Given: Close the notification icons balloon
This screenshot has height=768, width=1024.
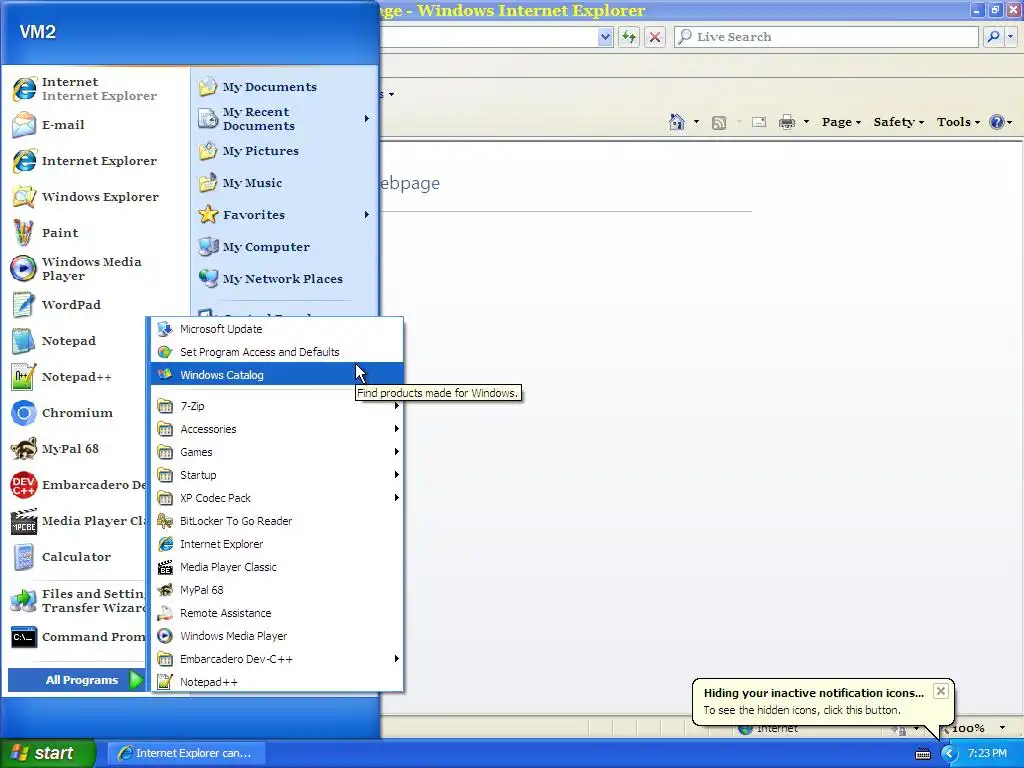Looking at the screenshot, I should point(940,691).
